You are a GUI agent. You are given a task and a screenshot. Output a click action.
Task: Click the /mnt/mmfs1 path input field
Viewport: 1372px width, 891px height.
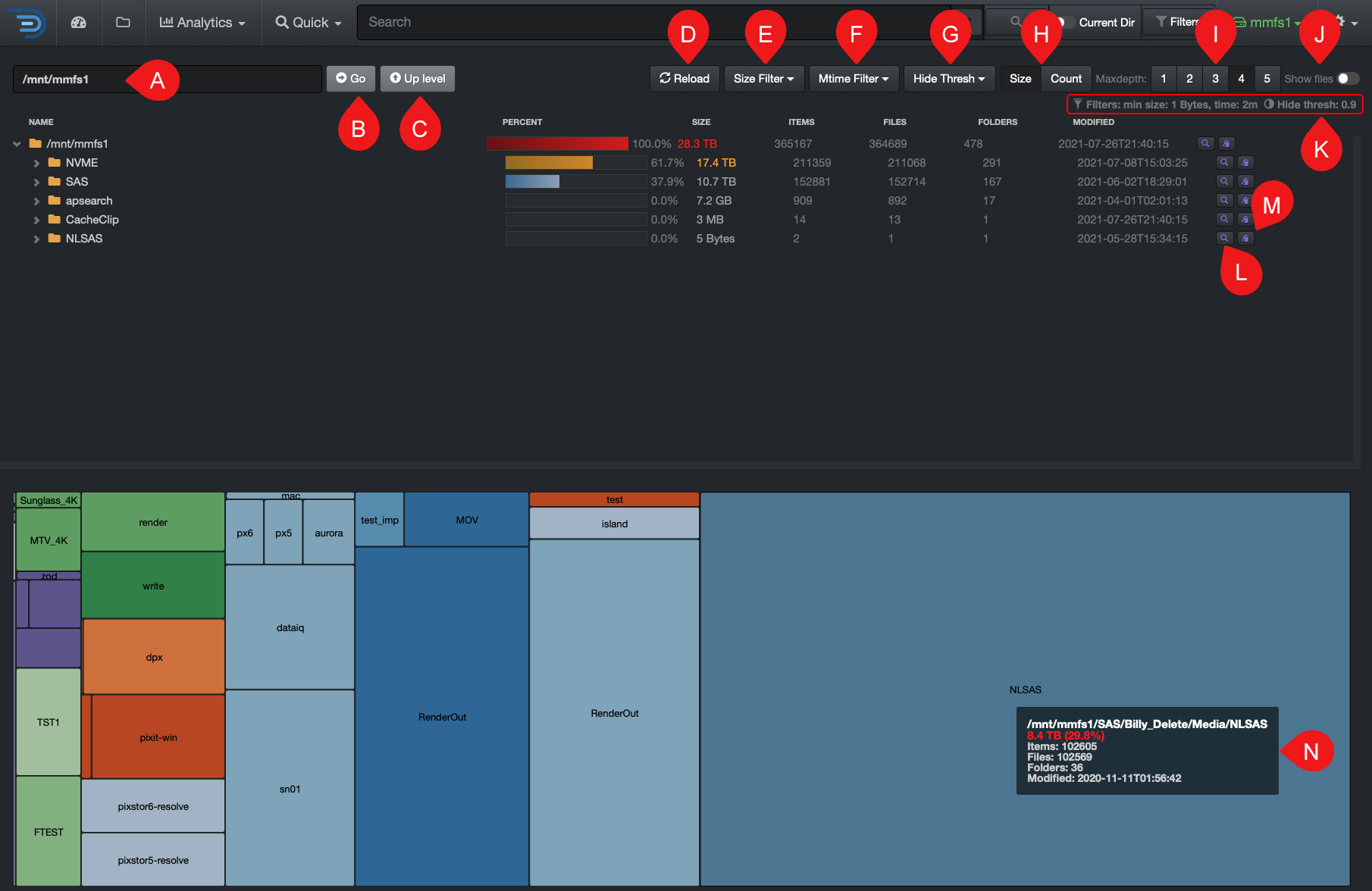point(91,79)
